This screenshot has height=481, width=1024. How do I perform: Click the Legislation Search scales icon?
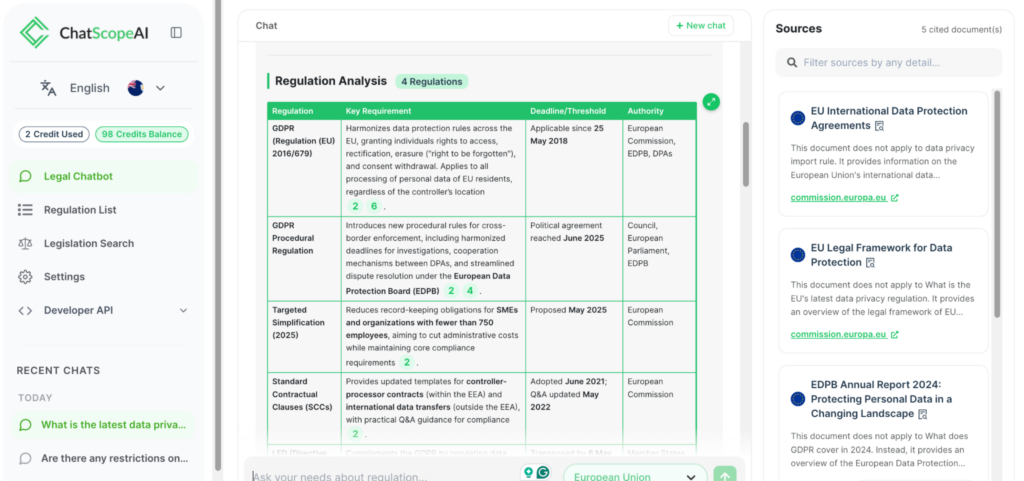pyautogui.click(x=25, y=243)
